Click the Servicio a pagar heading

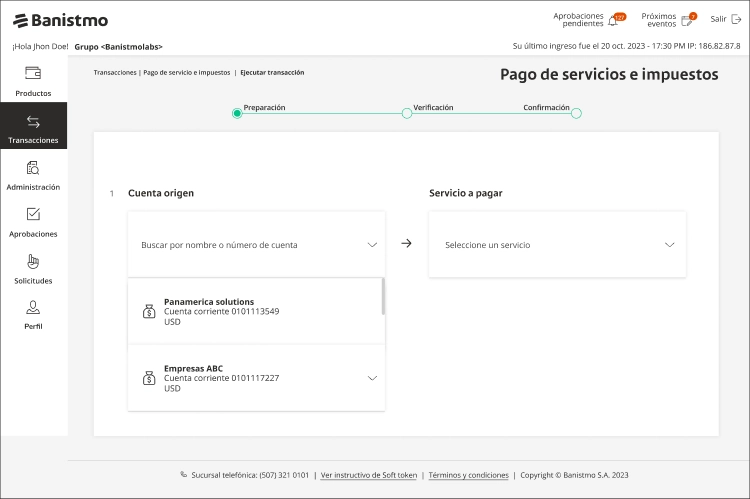click(465, 193)
